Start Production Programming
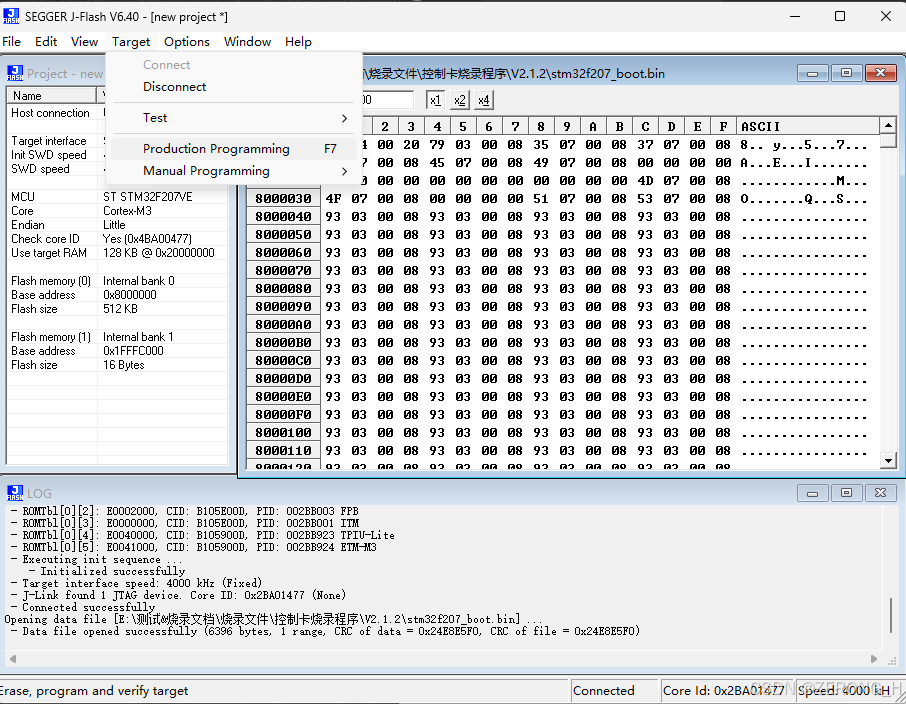The height and width of the screenshot is (704, 906). tap(233, 149)
